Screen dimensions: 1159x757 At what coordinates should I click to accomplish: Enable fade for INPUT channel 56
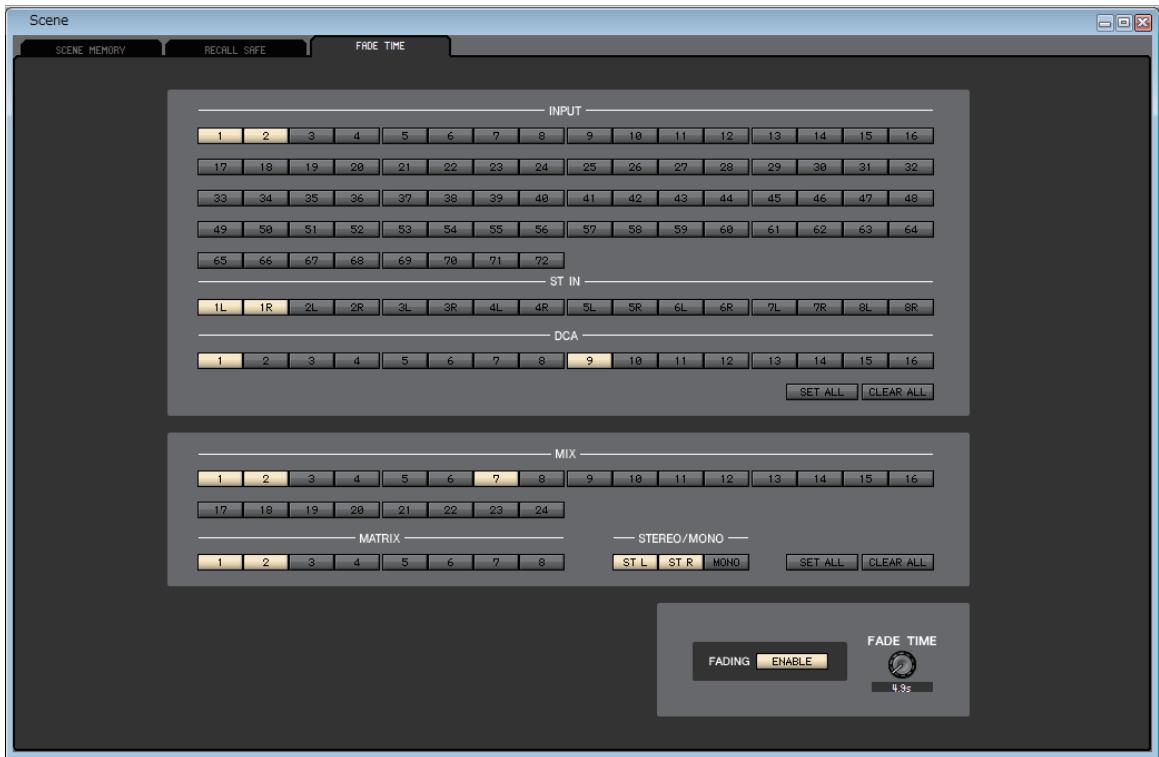click(x=542, y=229)
